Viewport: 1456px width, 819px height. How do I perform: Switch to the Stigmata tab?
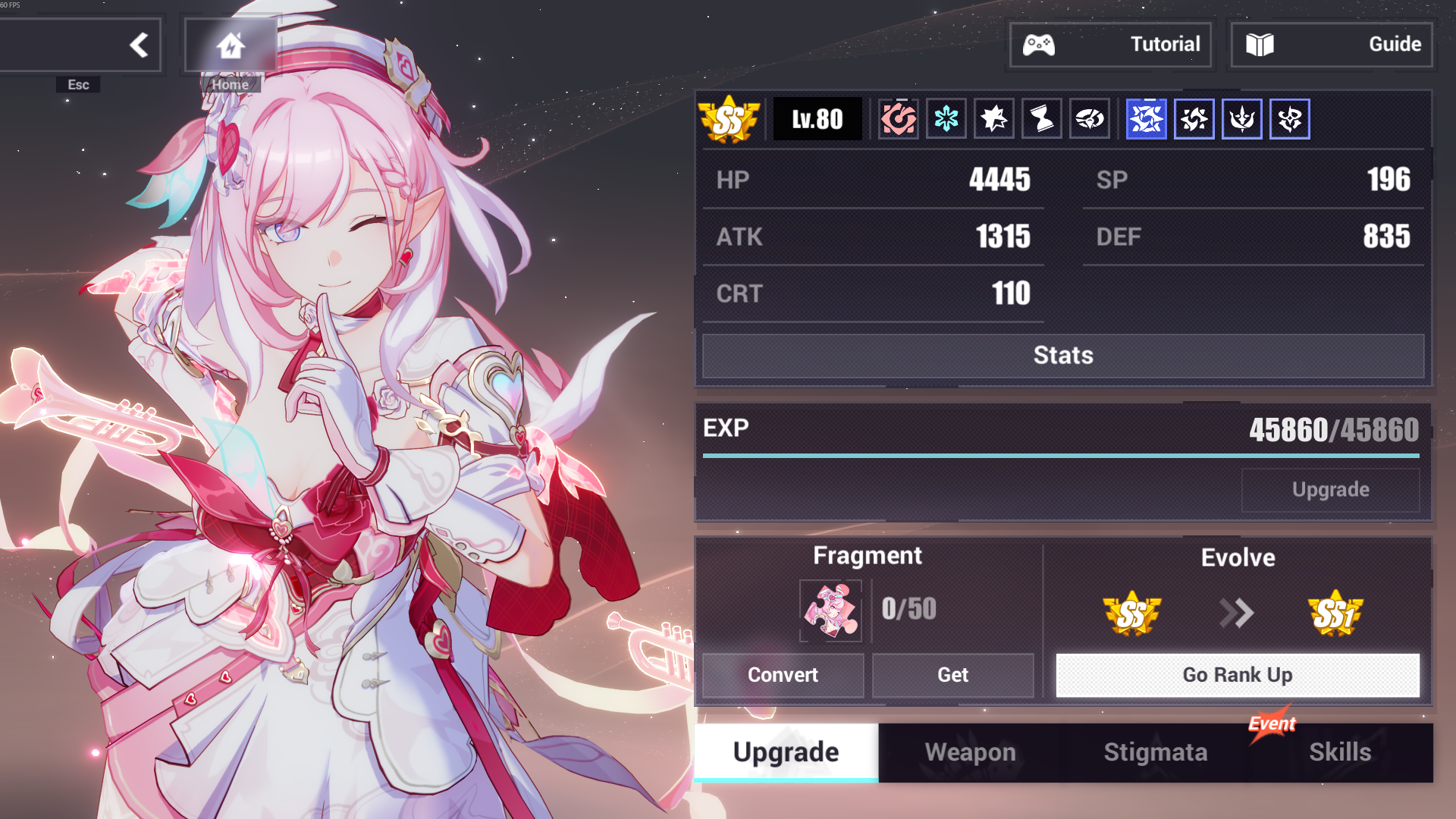pyautogui.click(x=1156, y=752)
